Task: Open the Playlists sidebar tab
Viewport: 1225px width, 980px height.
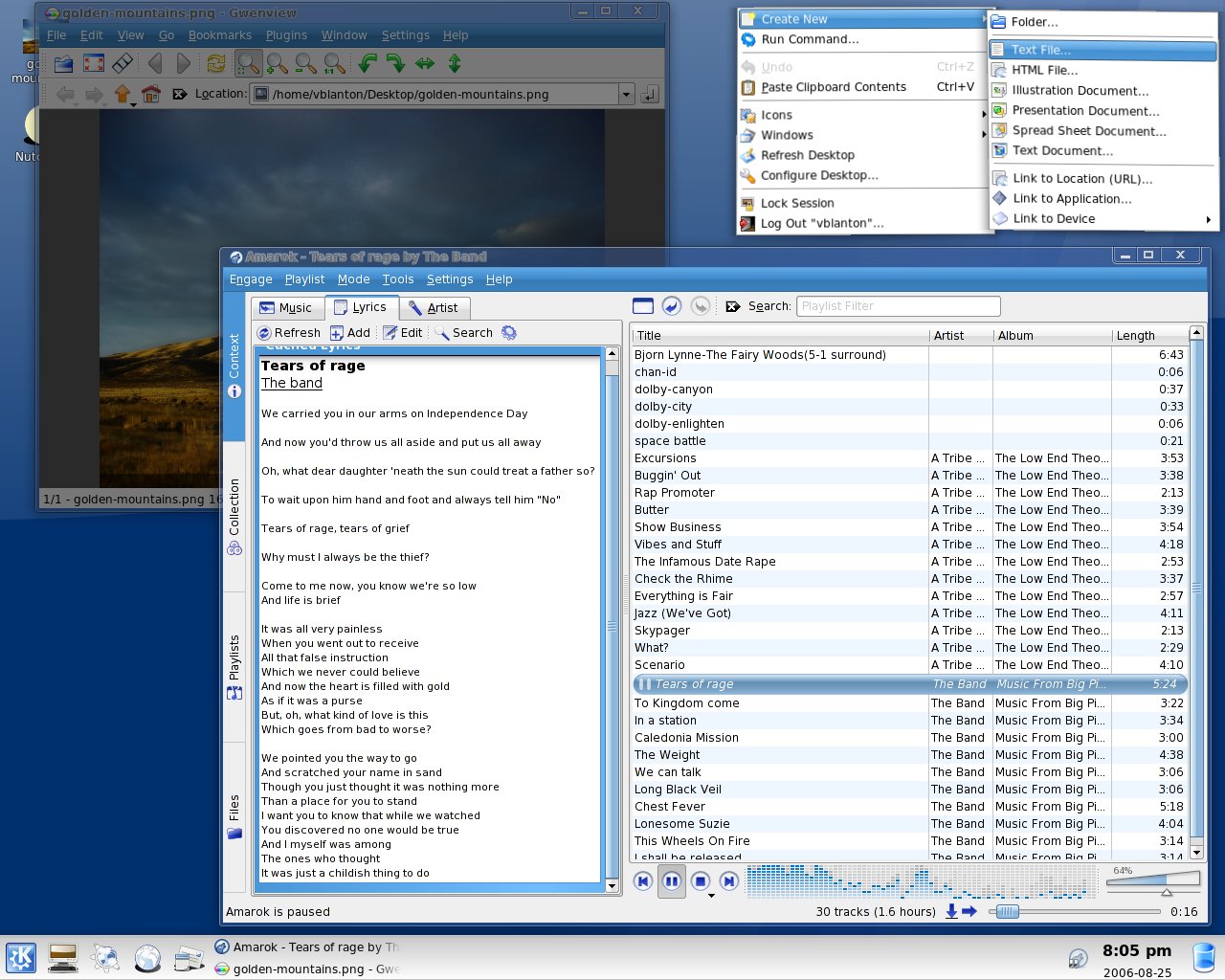Action: point(234,667)
